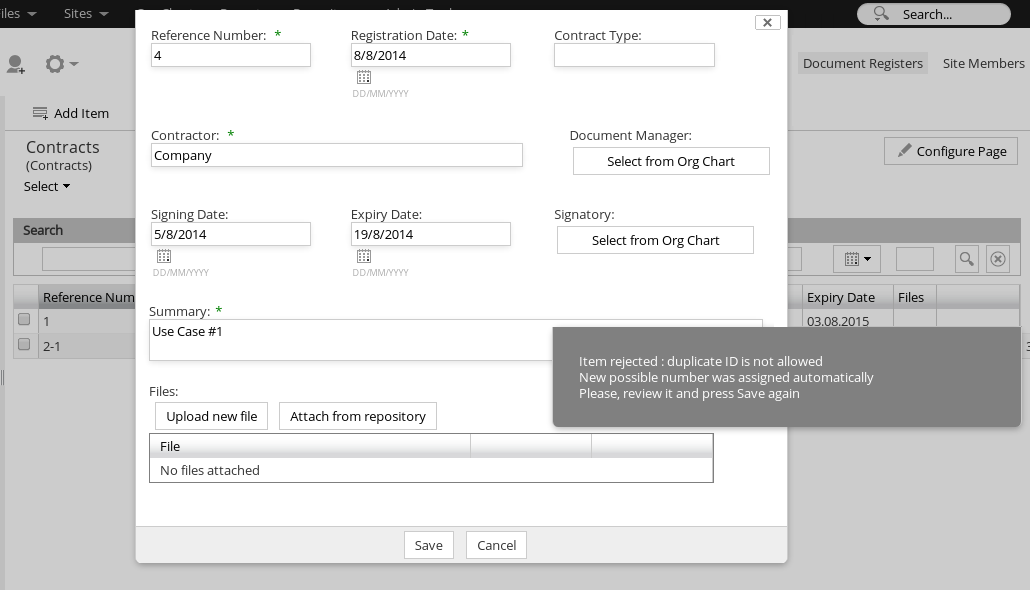Open Signing Date calendar picker
This screenshot has height=590, width=1030.
(164, 256)
